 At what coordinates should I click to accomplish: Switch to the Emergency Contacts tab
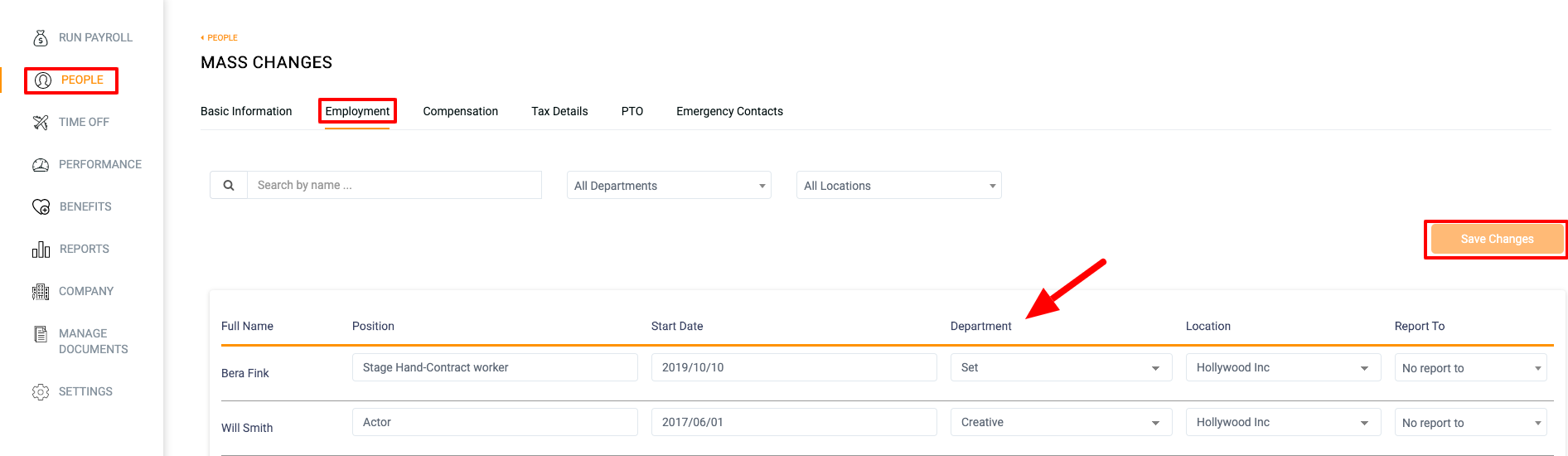click(x=729, y=112)
